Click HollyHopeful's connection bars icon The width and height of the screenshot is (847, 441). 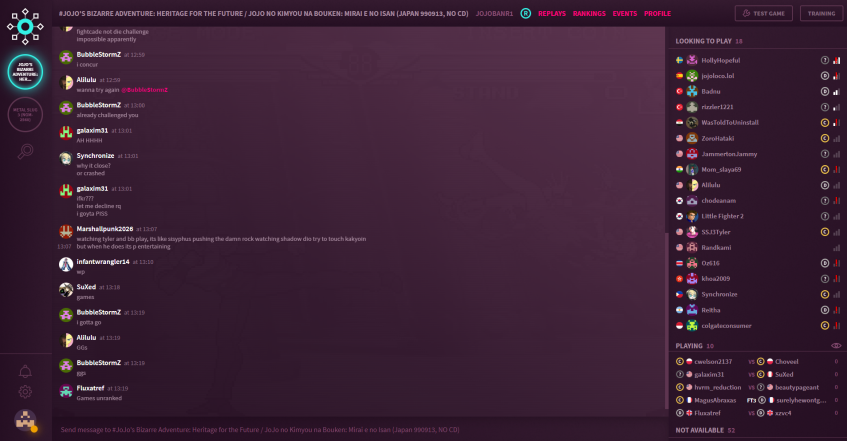coord(836,61)
